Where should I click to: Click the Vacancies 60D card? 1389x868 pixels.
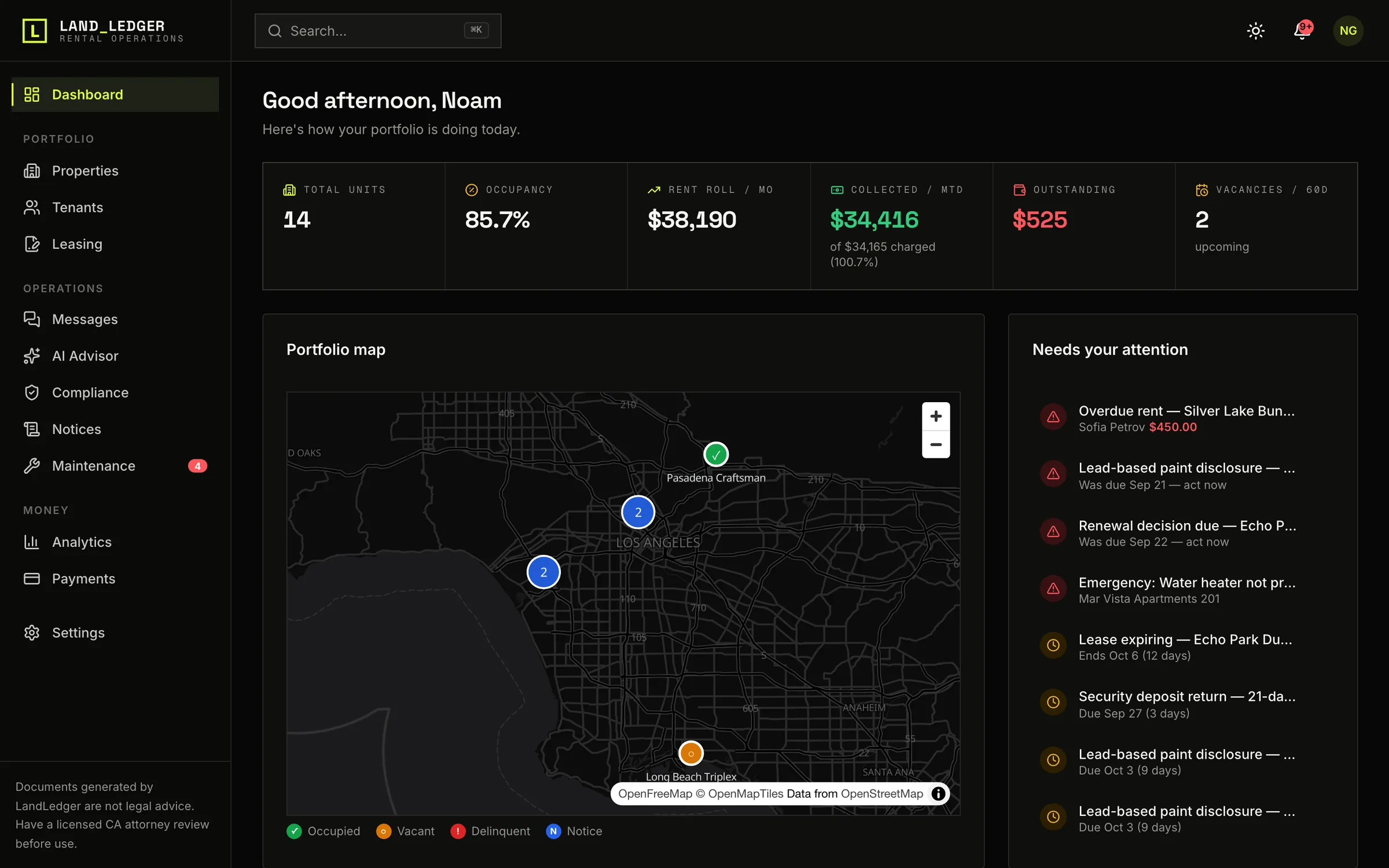pos(1266,226)
